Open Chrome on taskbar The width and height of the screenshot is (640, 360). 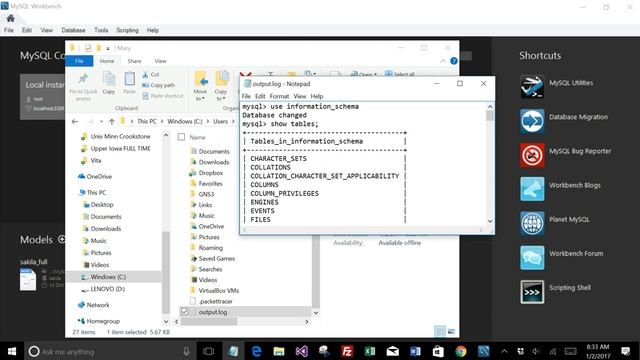[x=461, y=351]
